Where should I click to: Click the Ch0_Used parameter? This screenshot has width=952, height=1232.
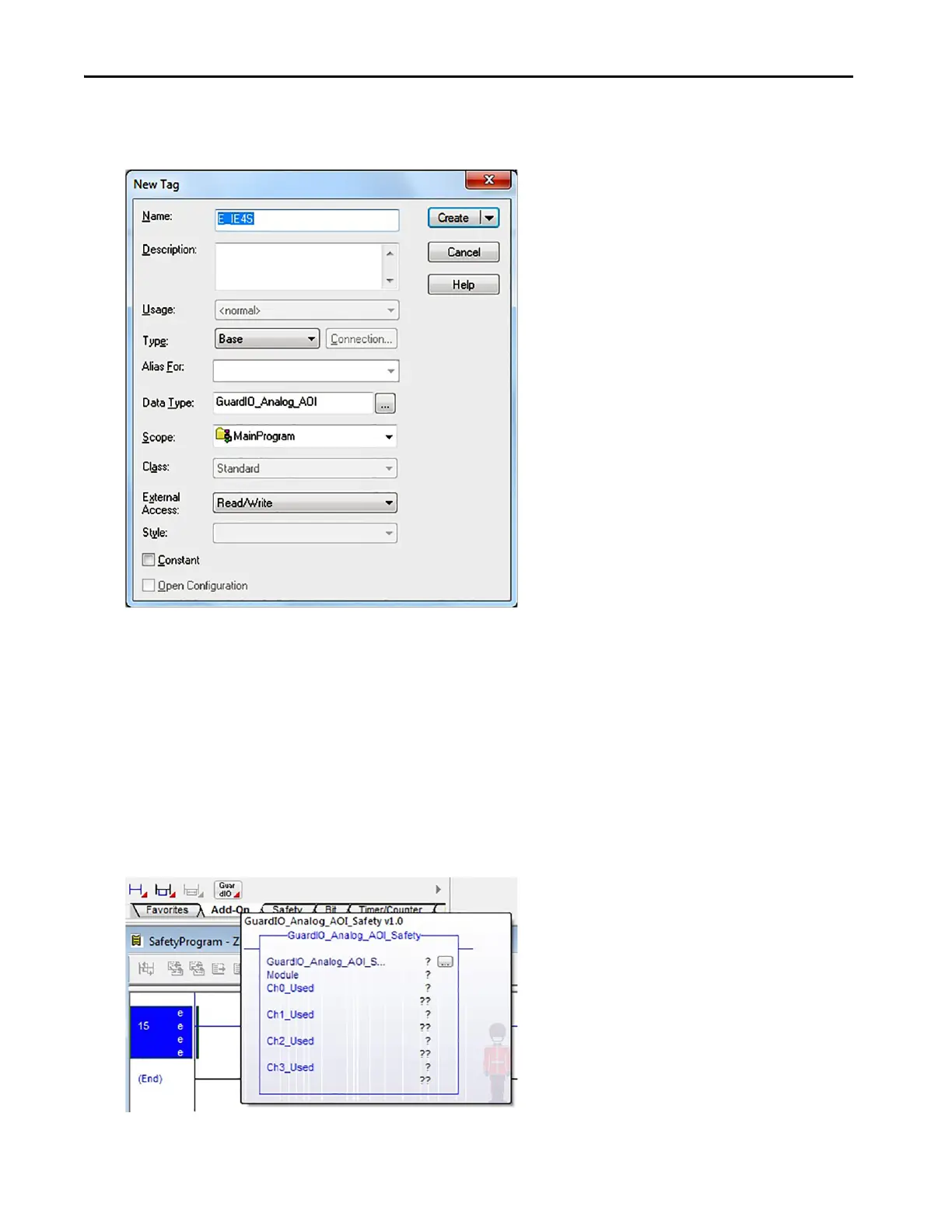pos(290,989)
